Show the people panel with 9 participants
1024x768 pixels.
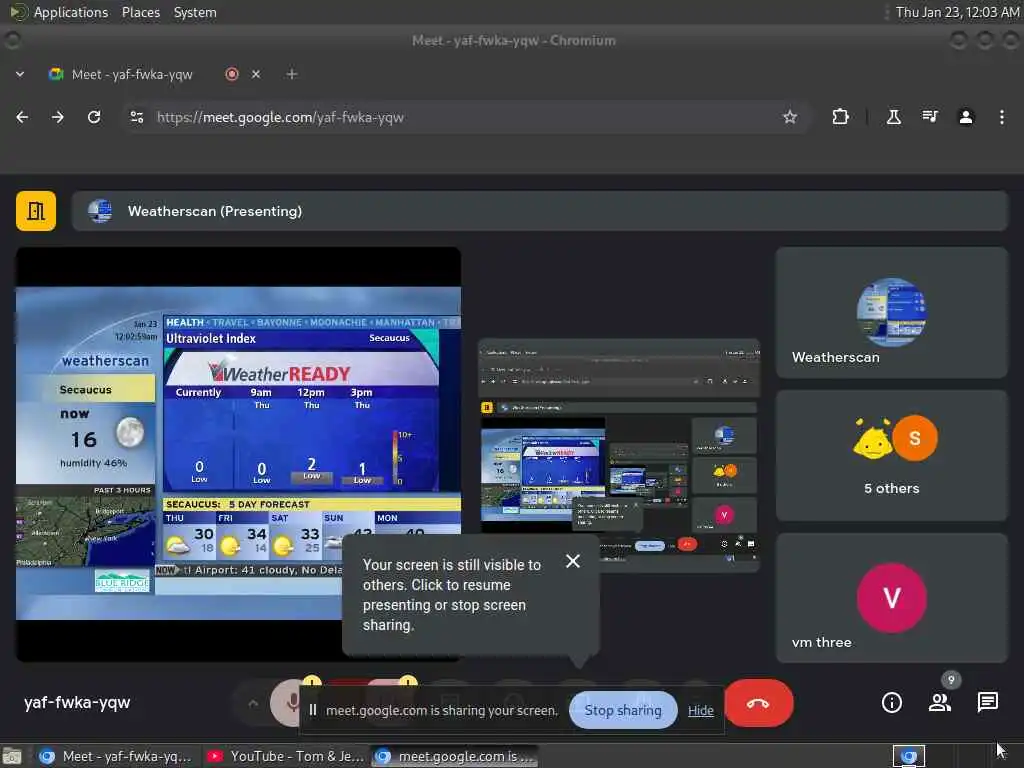pyautogui.click(x=940, y=702)
